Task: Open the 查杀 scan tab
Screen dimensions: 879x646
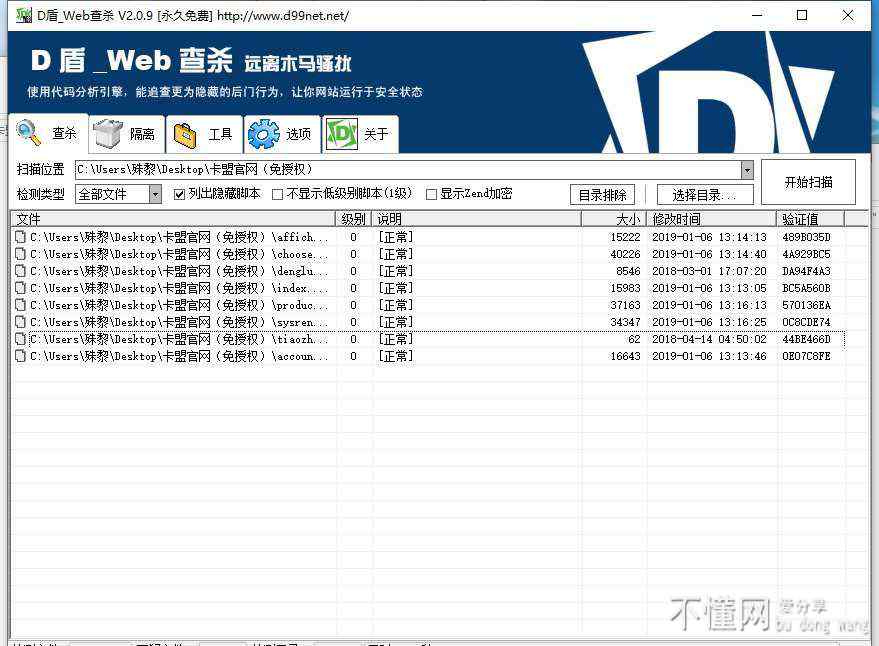Action: point(48,133)
